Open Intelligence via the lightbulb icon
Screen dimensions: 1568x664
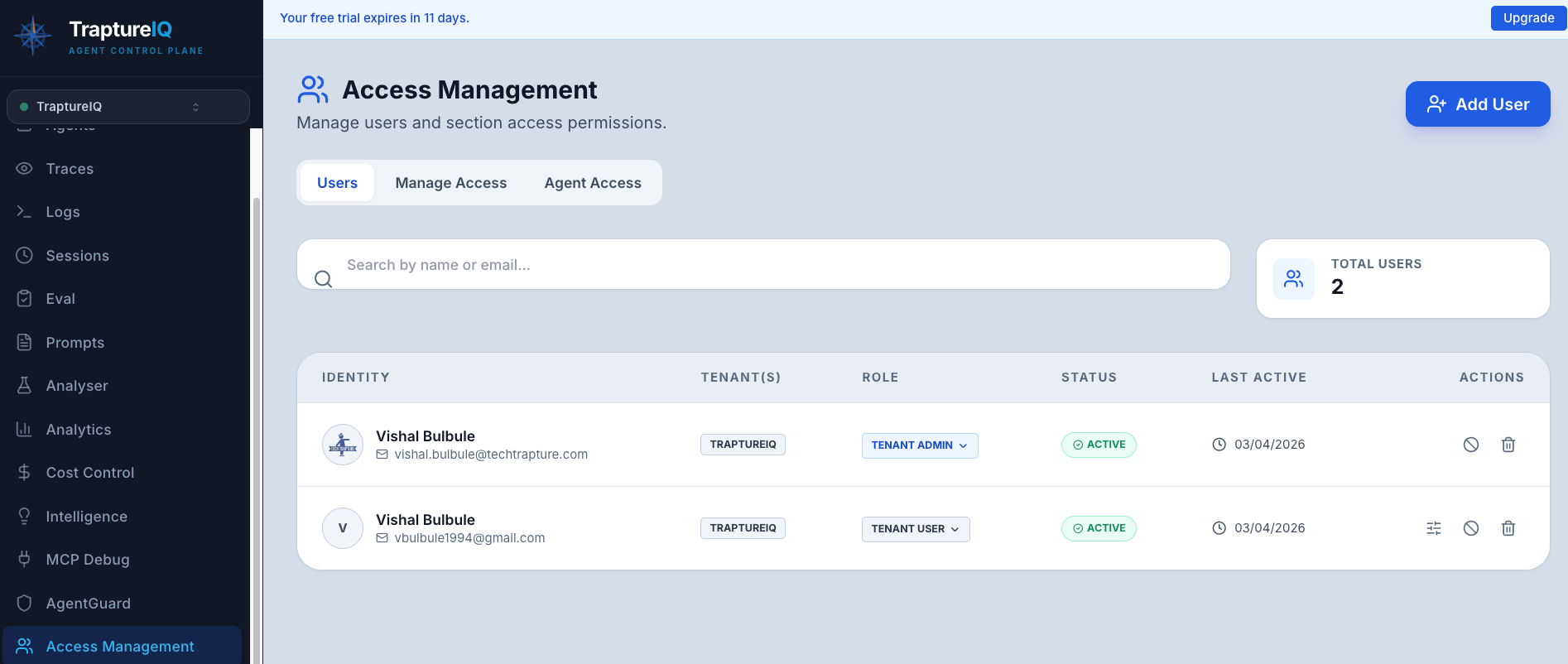[x=25, y=516]
